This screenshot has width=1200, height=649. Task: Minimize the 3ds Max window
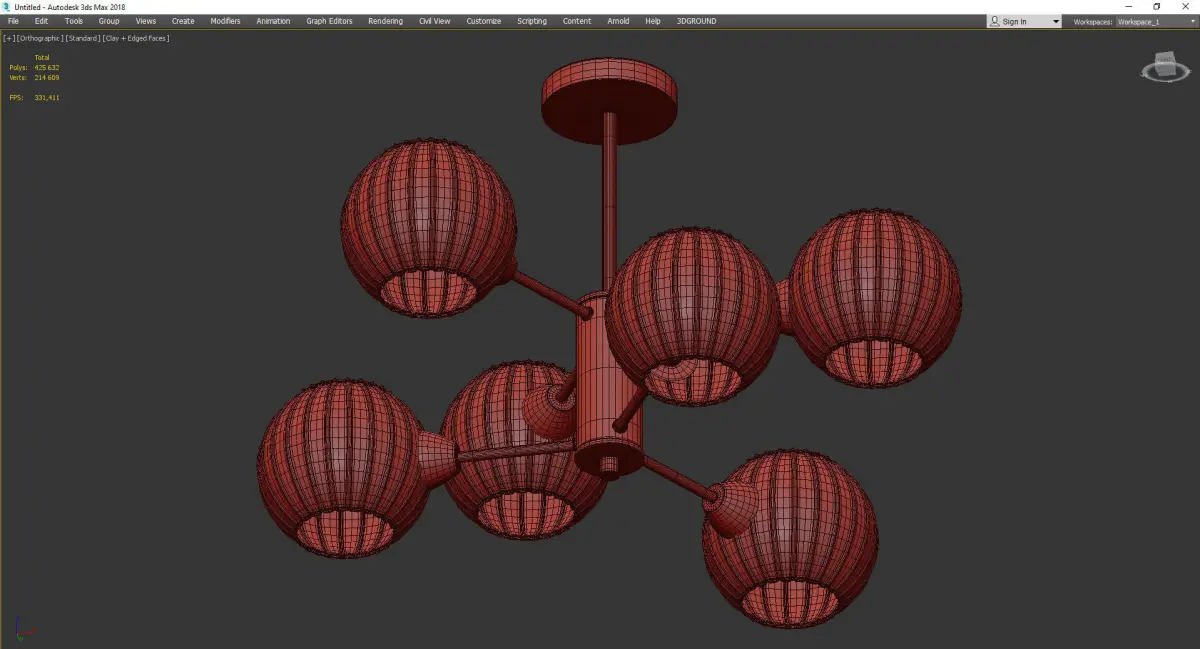pyautogui.click(x=1128, y=6)
